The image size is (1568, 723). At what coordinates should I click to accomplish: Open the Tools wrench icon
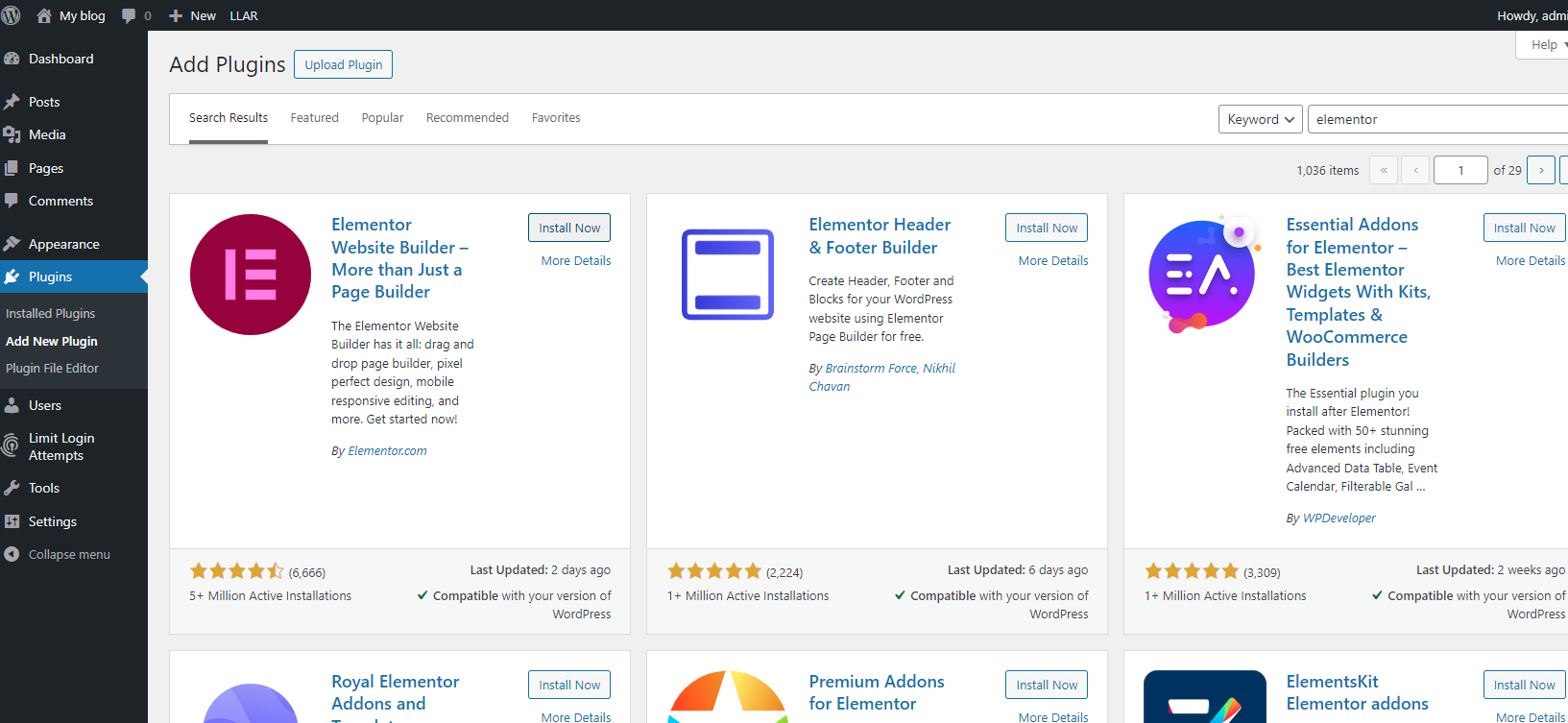pos(12,488)
